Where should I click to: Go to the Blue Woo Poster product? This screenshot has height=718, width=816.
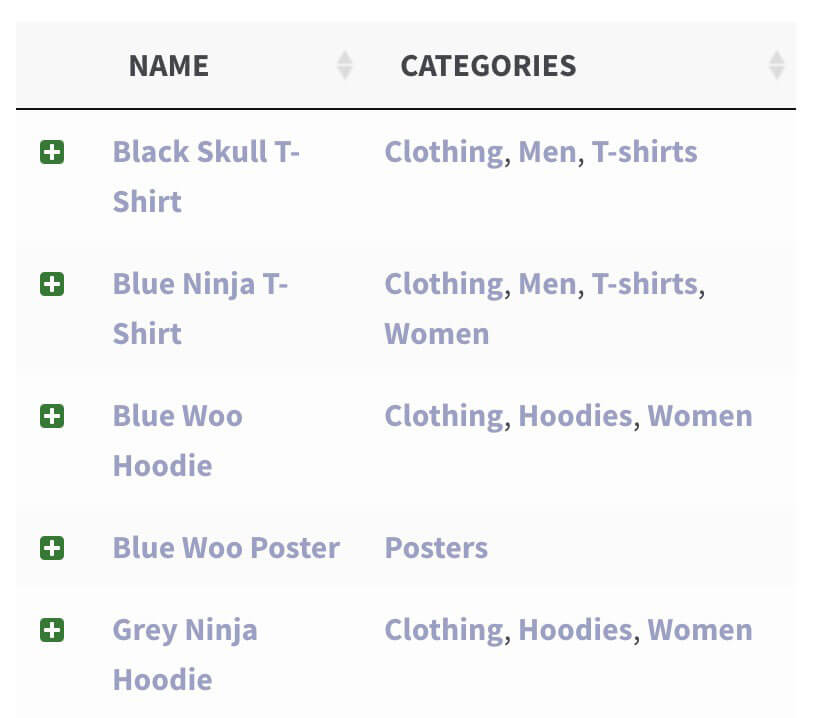click(x=226, y=548)
